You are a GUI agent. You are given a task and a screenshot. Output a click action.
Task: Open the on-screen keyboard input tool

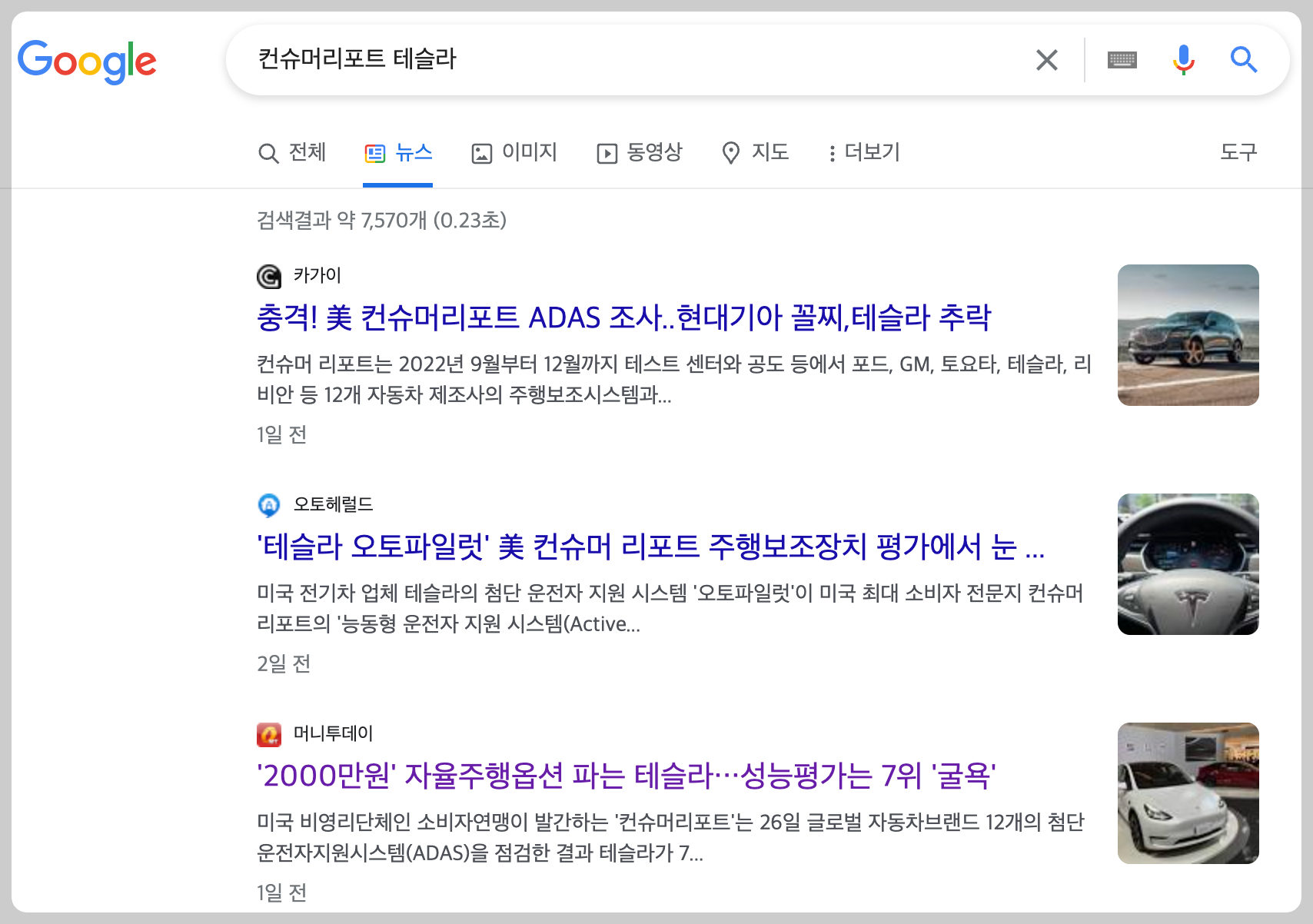(1122, 60)
